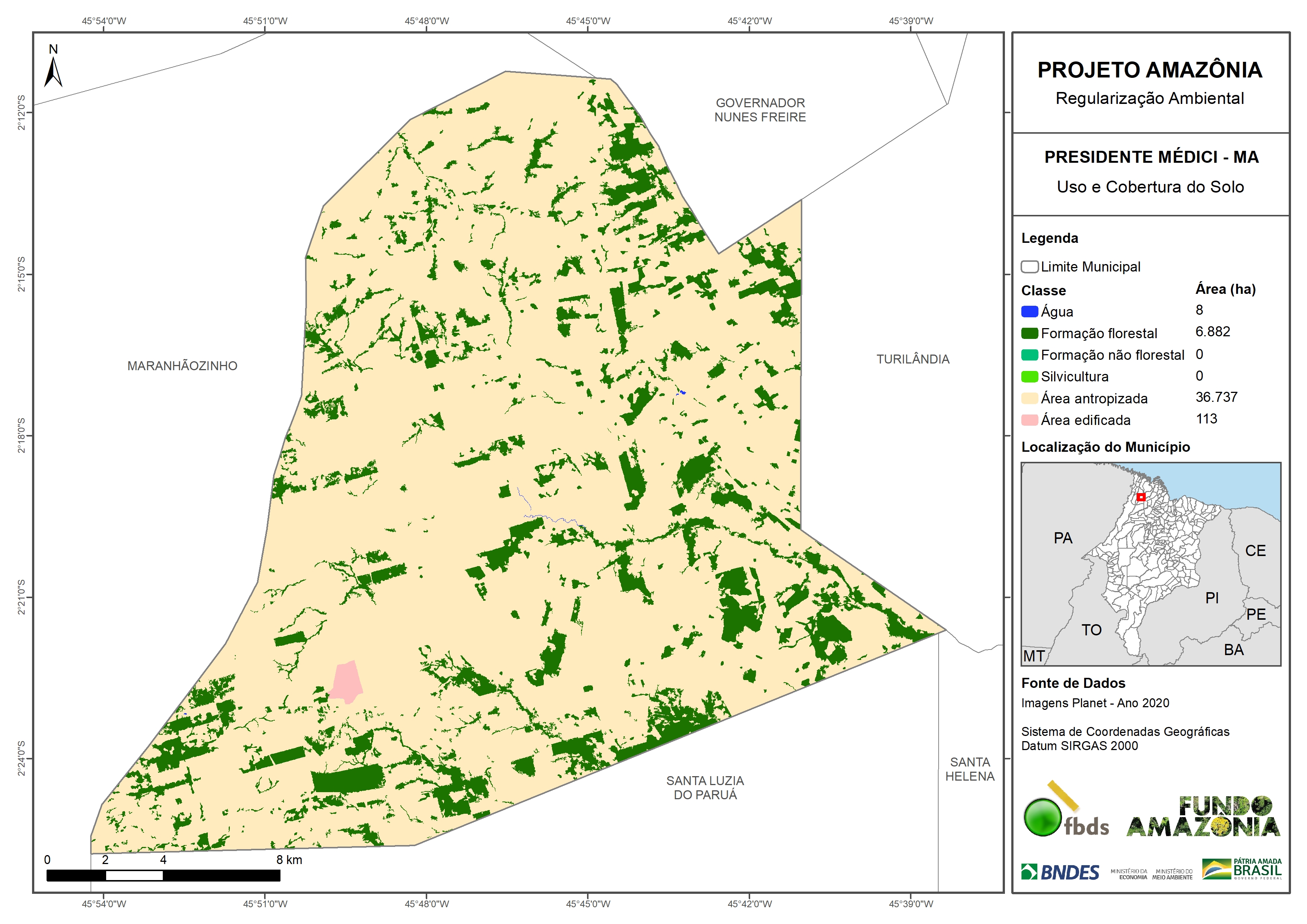Click the Limite Municipal legend symbol

click(x=1029, y=266)
